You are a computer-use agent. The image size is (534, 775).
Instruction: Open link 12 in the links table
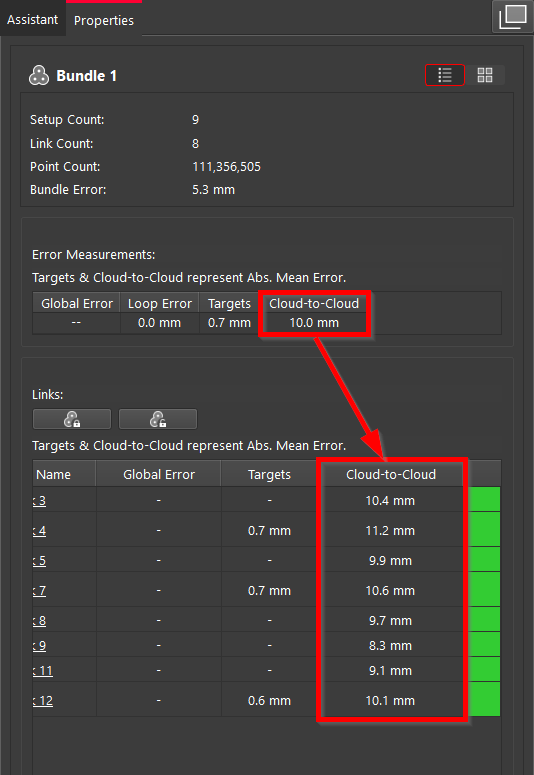point(43,701)
